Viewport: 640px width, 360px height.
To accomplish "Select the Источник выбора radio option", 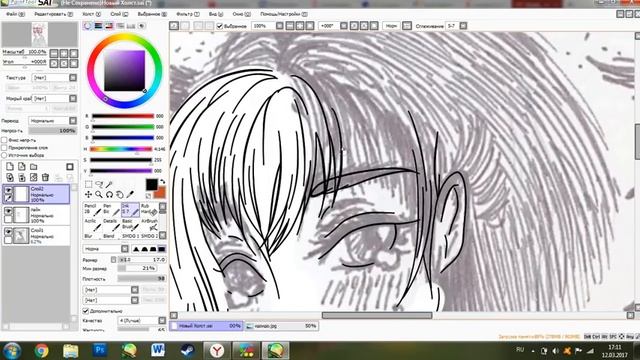I will click(x=4, y=155).
